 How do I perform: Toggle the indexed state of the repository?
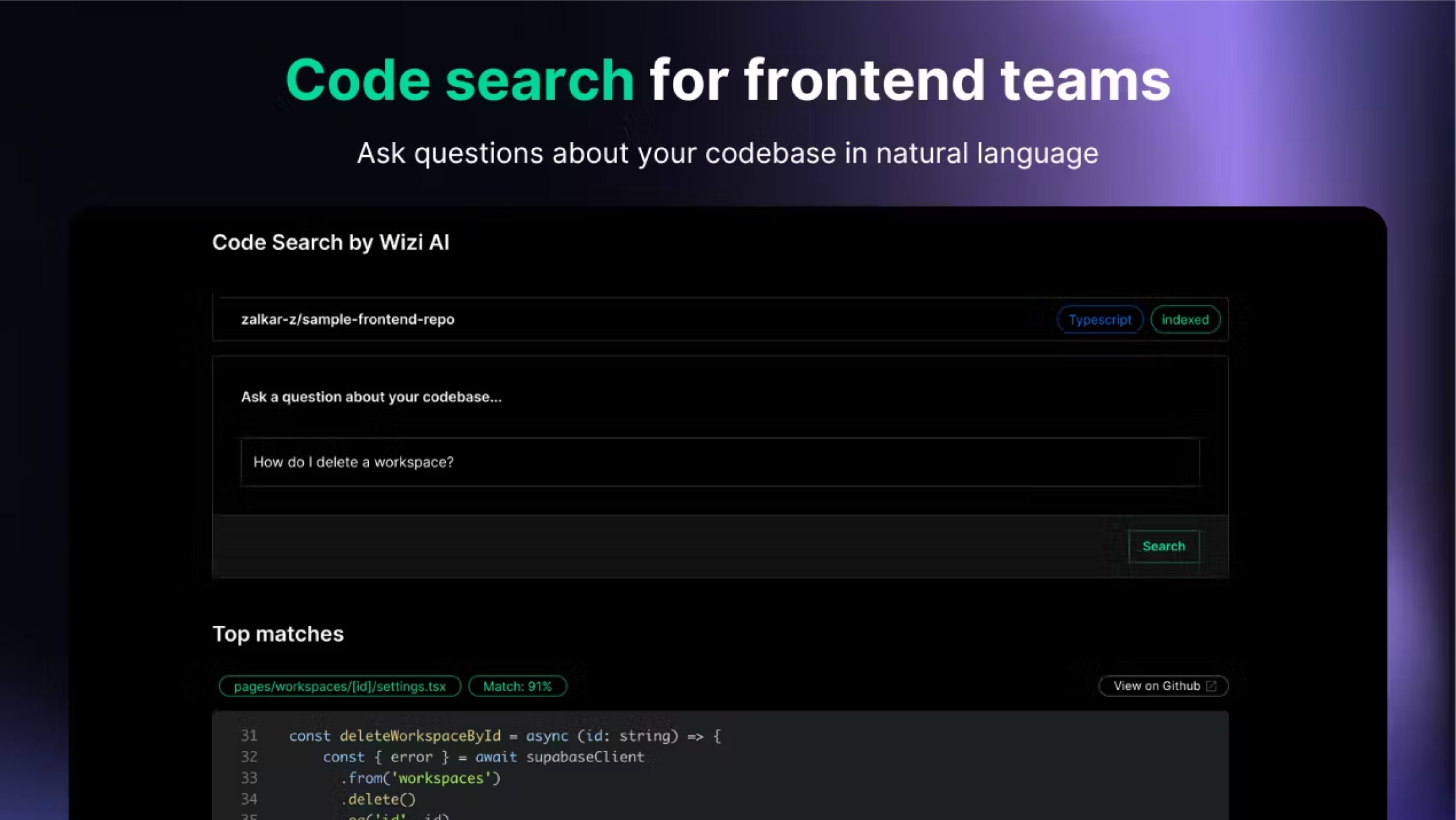1185,319
